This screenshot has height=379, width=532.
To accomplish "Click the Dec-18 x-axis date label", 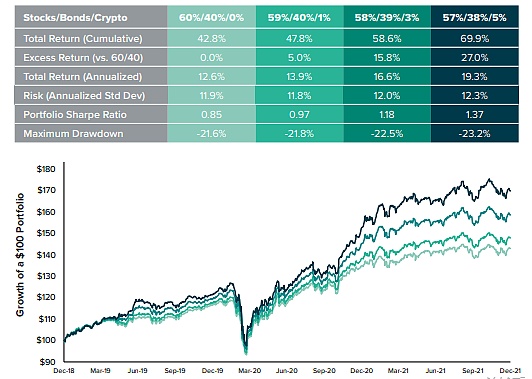I will pos(64,371).
